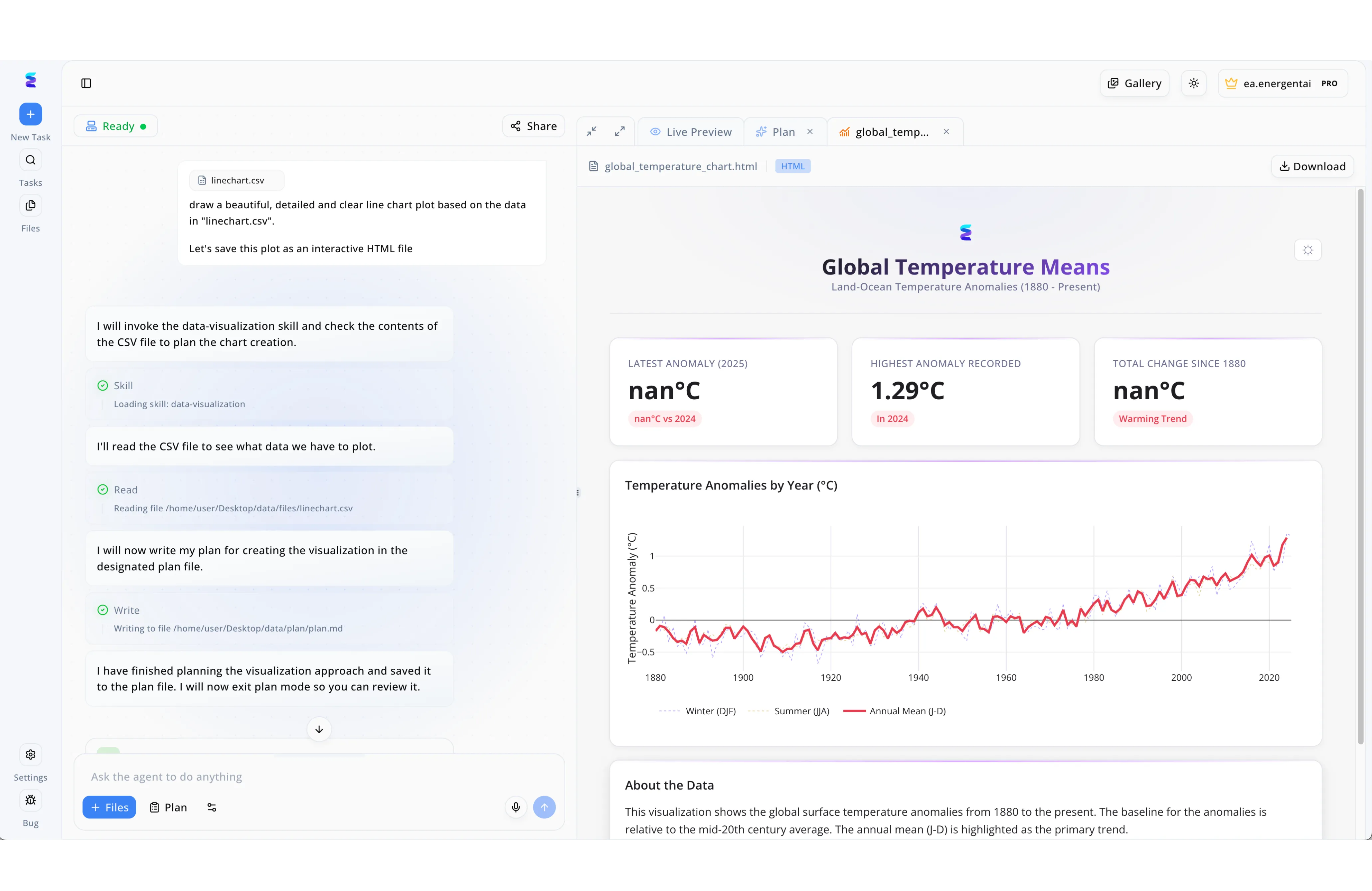Screen dimensions: 1372x891
Task: Open the Files section in the sidebar
Action: pyautogui.click(x=30, y=205)
